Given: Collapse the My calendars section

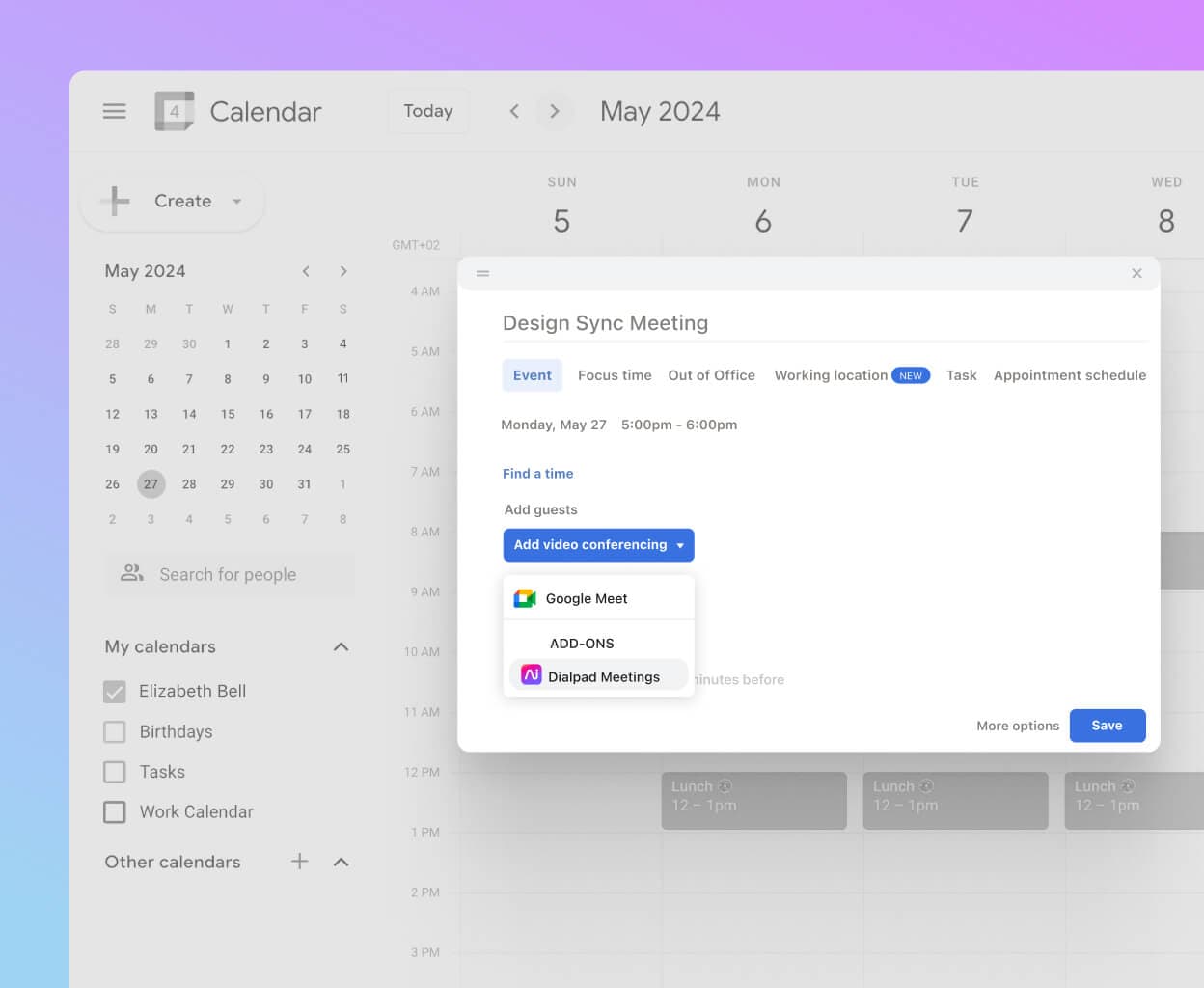Looking at the screenshot, I should click(x=341, y=646).
